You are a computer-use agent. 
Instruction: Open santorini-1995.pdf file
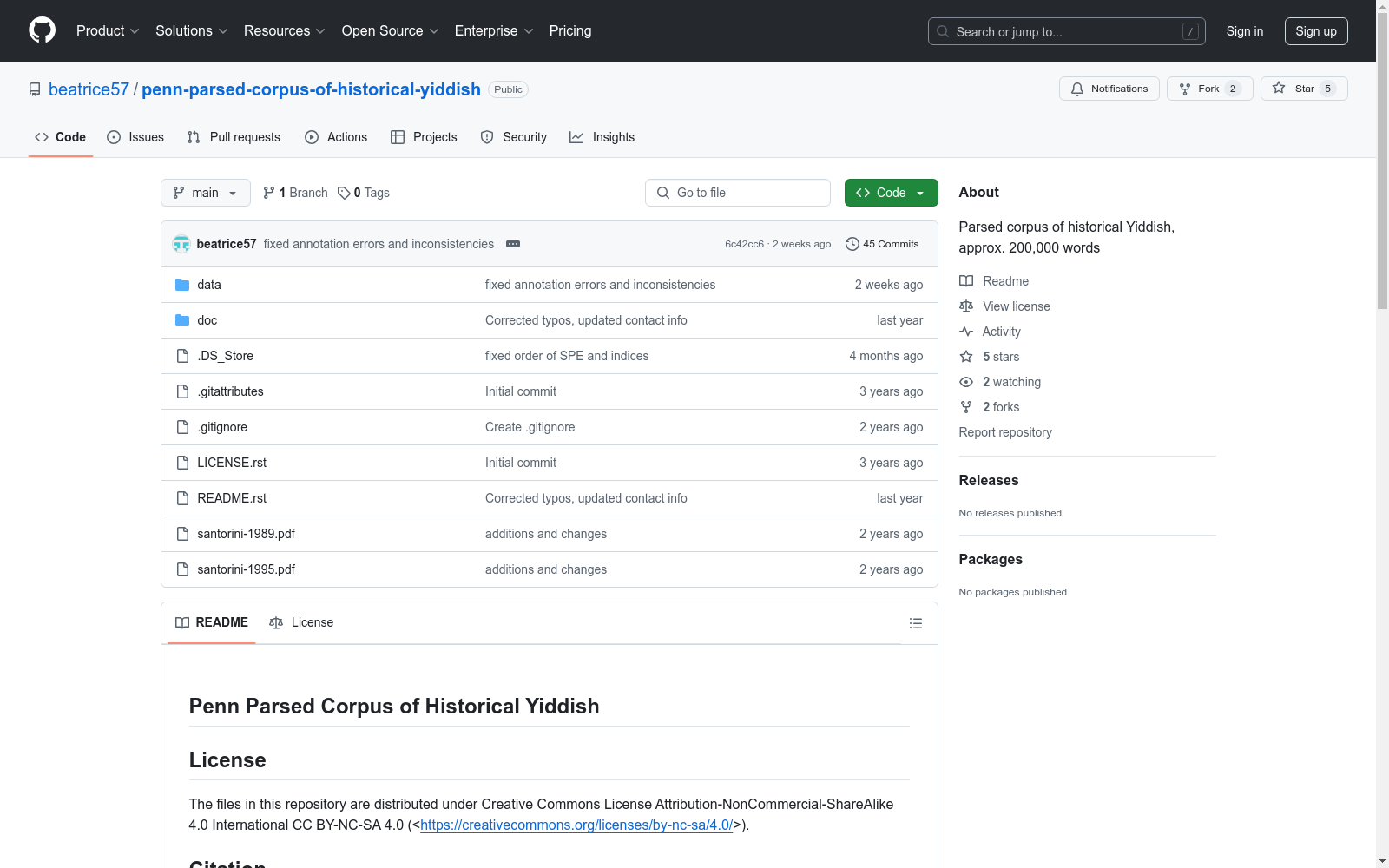[x=247, y=569]
